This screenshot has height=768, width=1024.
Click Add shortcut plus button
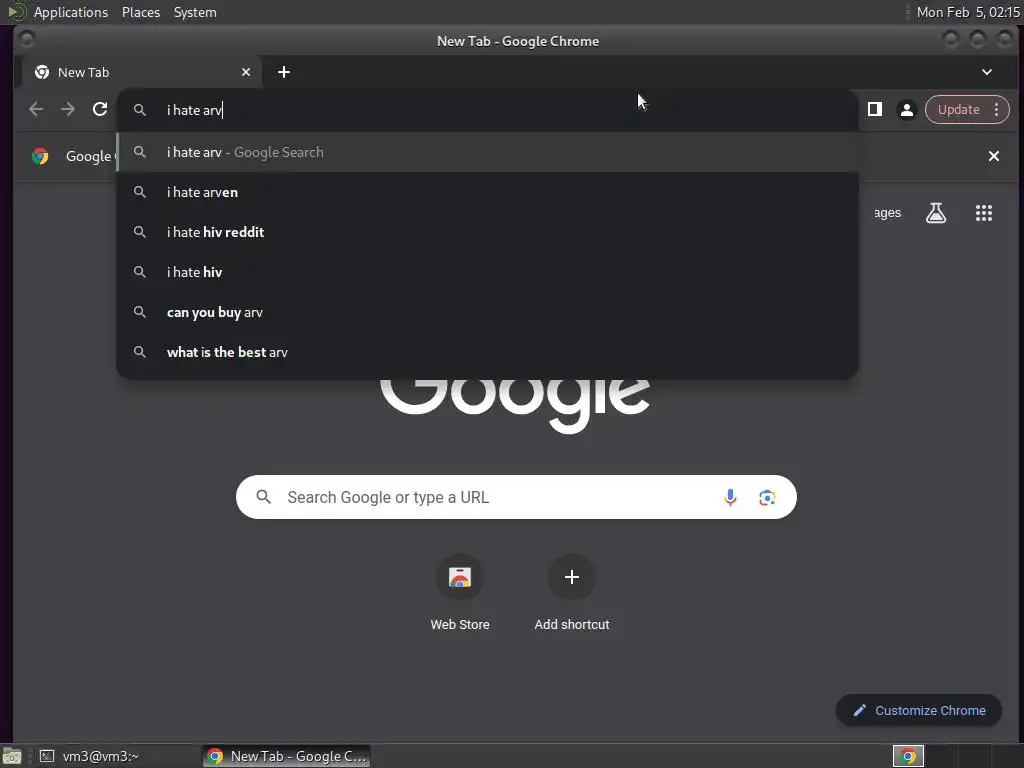571,577
